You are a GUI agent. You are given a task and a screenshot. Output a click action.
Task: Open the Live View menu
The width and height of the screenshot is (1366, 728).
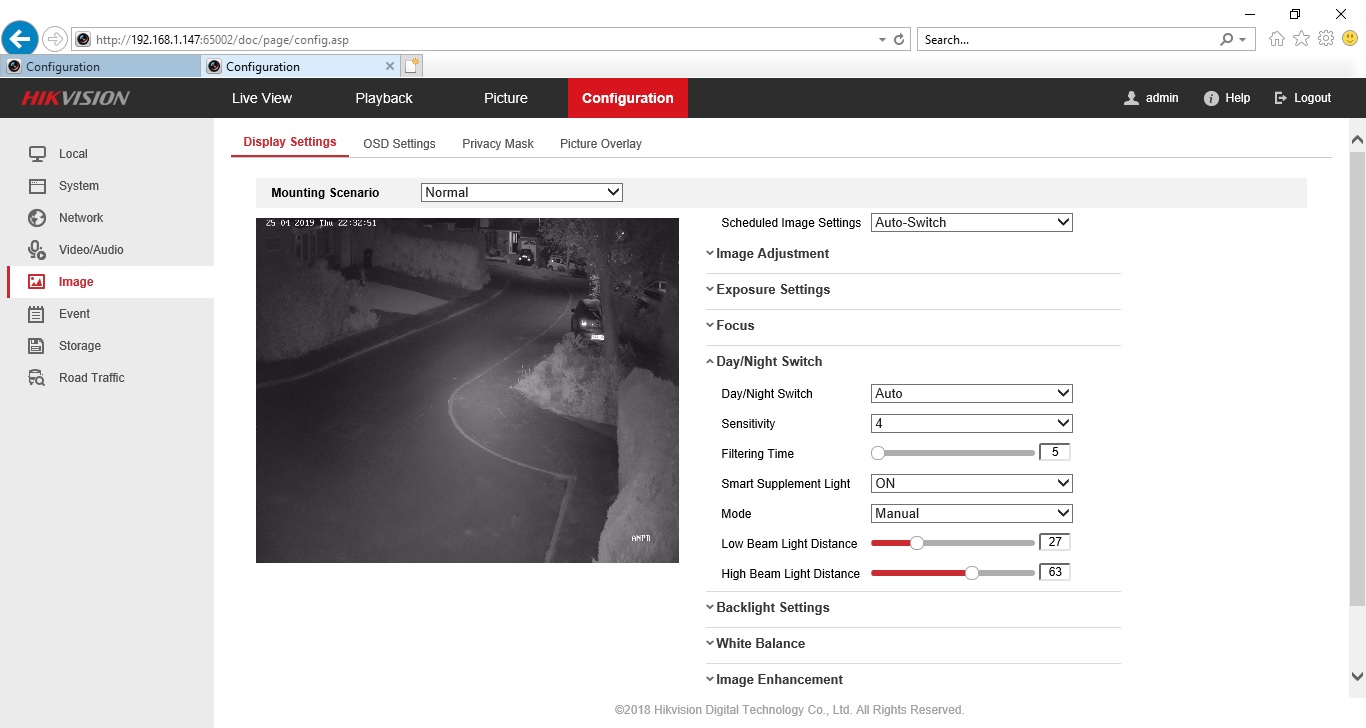tap(262, 98)
